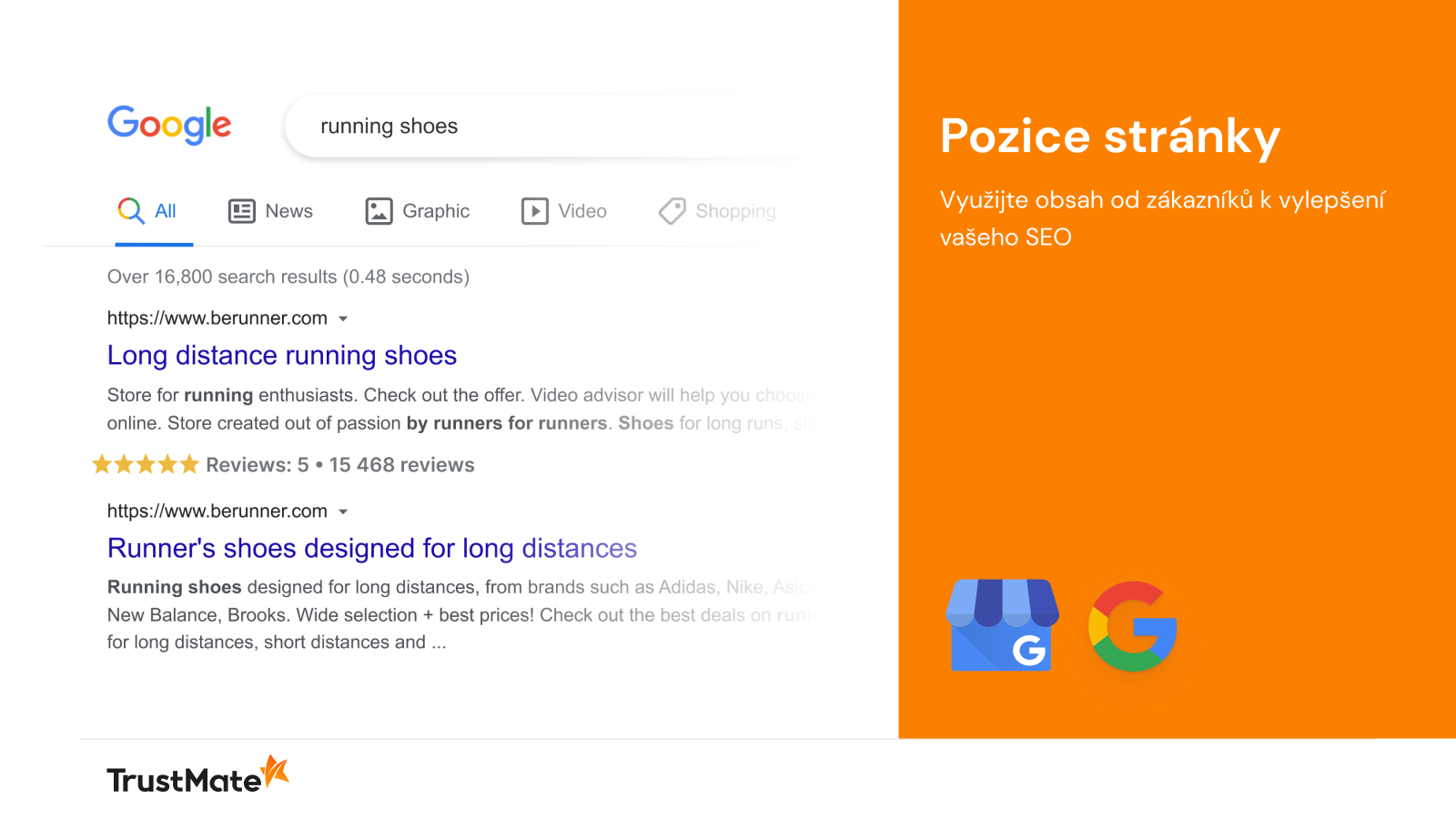Click the News tab newspaper icon
This screenshot has width=1456, height=819.
pos(241,211)
